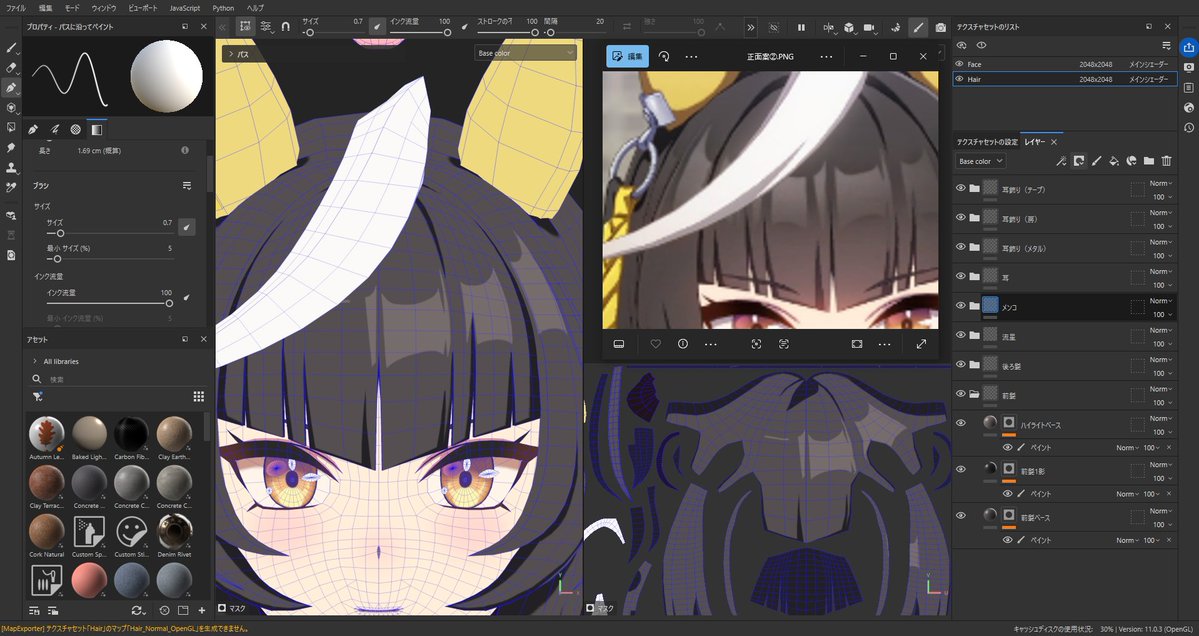Open the 3D cube display mode icon
The height and width of the screenshot is (636, 1199).
click(849, 27)
